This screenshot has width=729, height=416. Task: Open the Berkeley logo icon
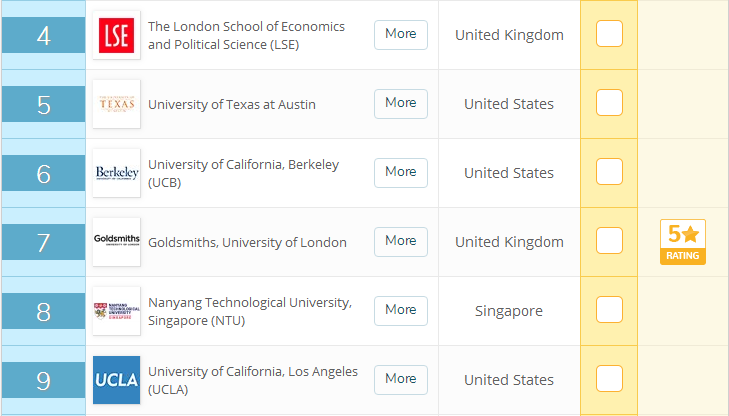pyautogui.click(x=116, y=173)
